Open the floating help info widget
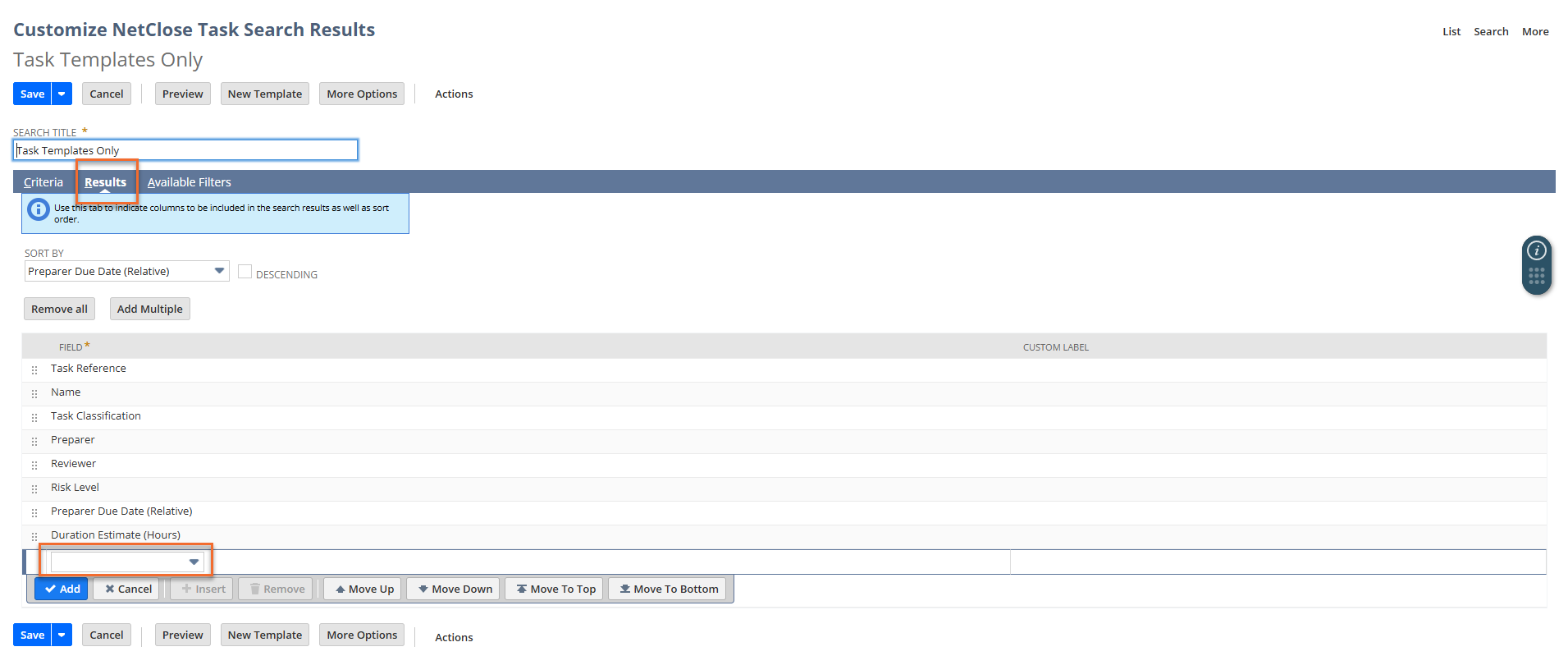 tap(1536, 251)
